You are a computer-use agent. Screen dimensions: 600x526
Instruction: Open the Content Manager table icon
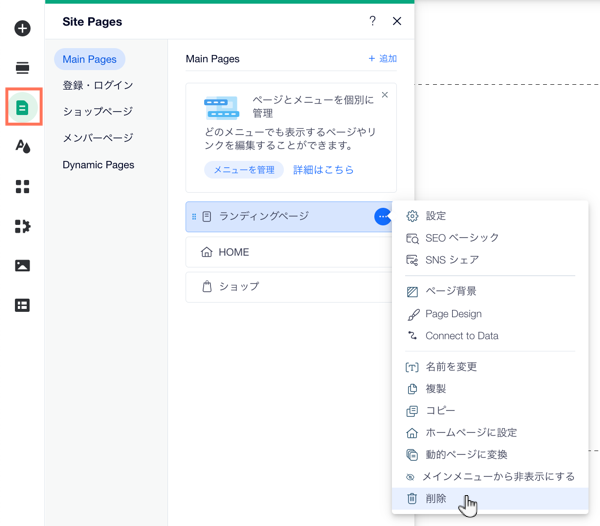(23, 305)
